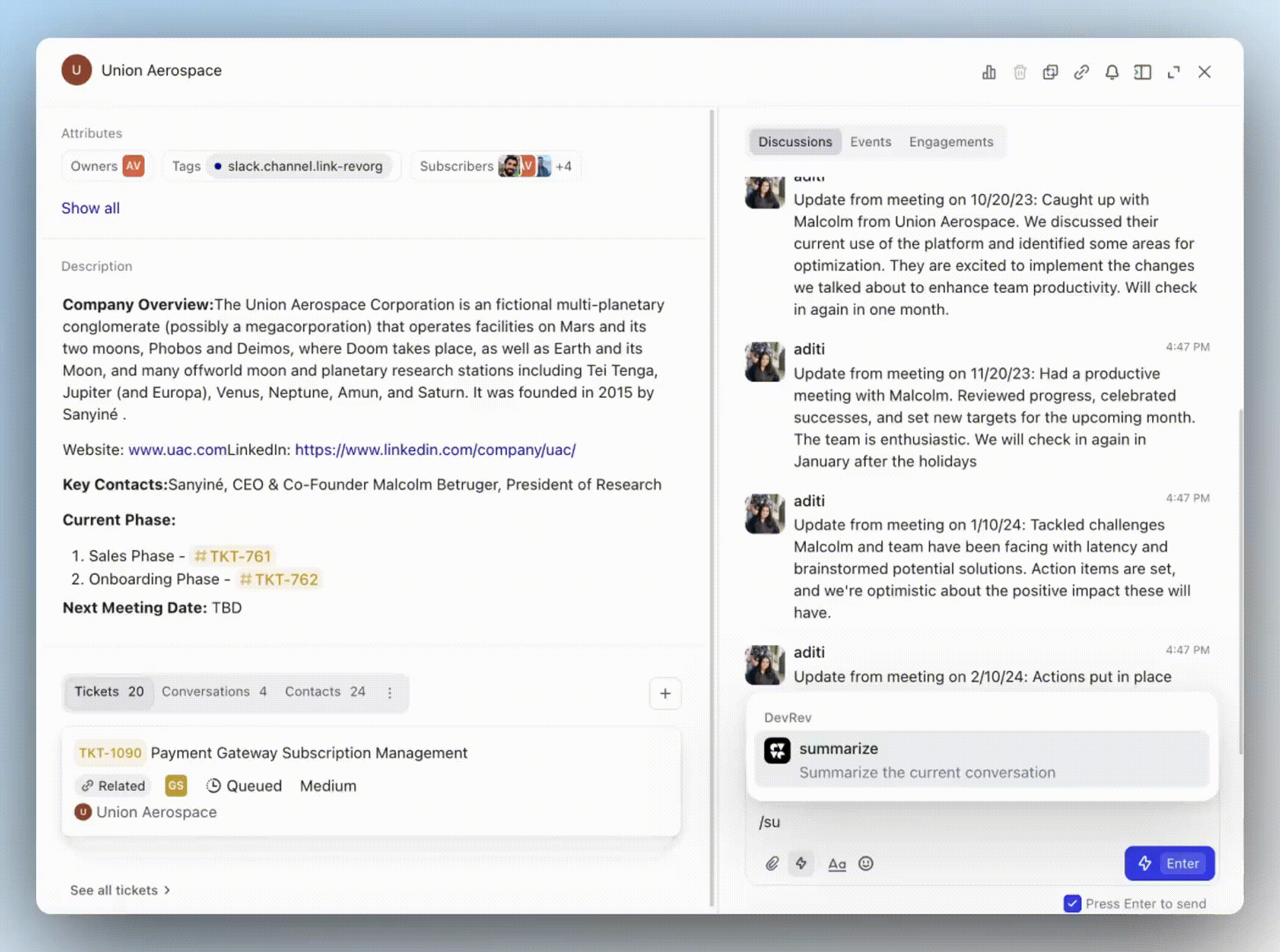The image size is (1280, 952).
Task: Close the Union Aerospace panel
Action: (1204, 72)
